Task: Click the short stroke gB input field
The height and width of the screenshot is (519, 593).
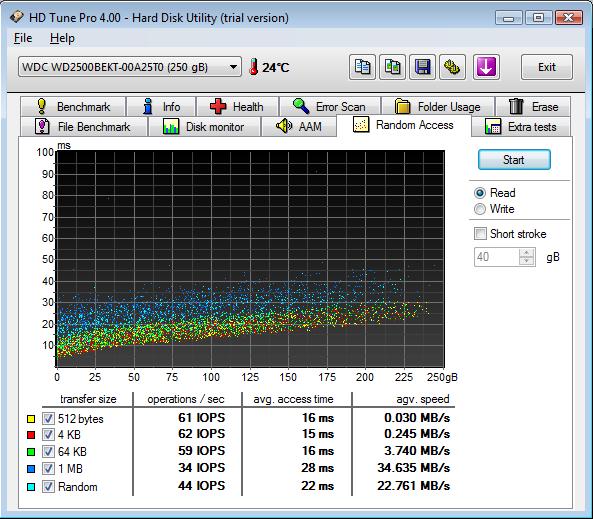Action: 497,257
